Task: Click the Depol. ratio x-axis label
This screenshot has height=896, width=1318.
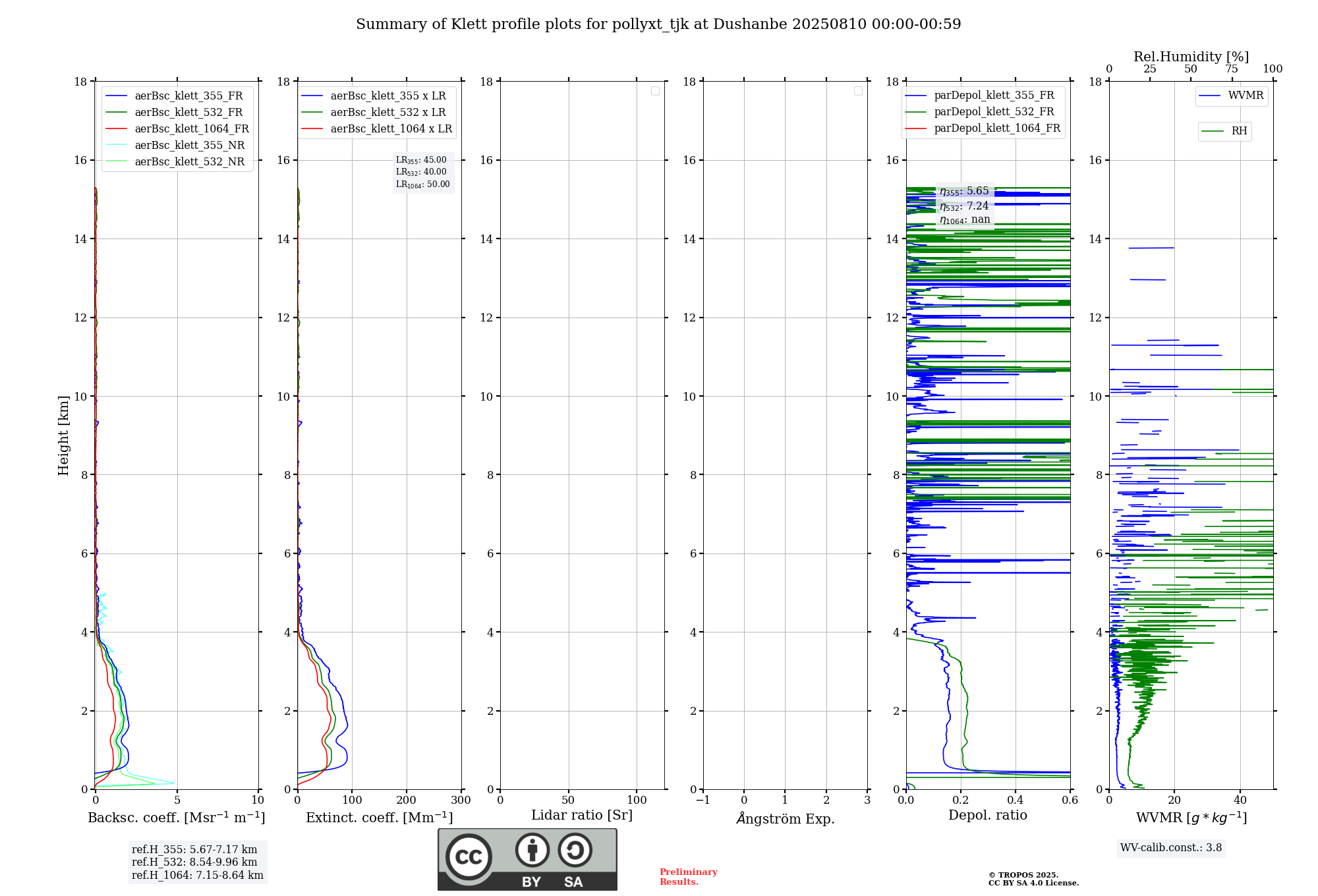Action: pyautogui.click(x=988, y=816)
